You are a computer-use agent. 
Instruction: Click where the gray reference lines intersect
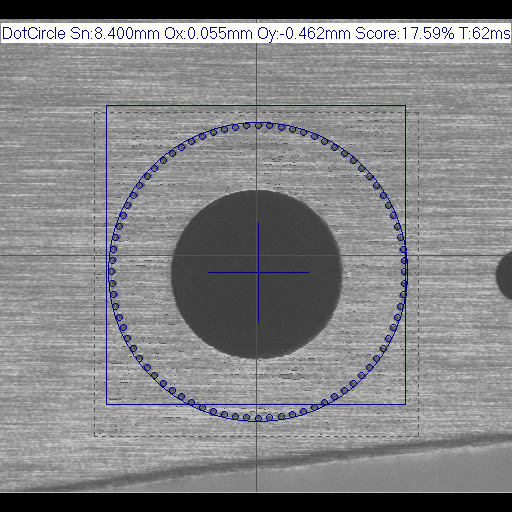pyautogui.click(x=256, y=256)
